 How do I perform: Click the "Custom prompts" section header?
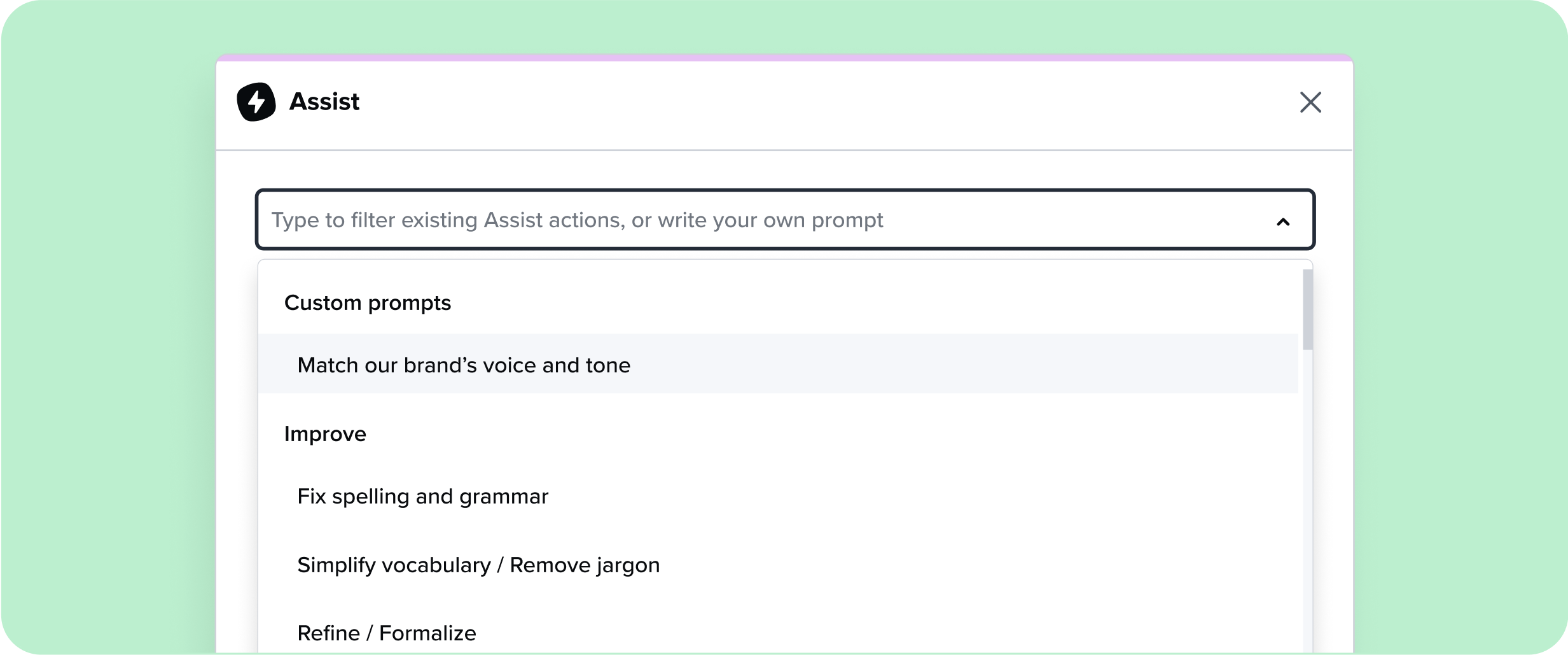367,303
